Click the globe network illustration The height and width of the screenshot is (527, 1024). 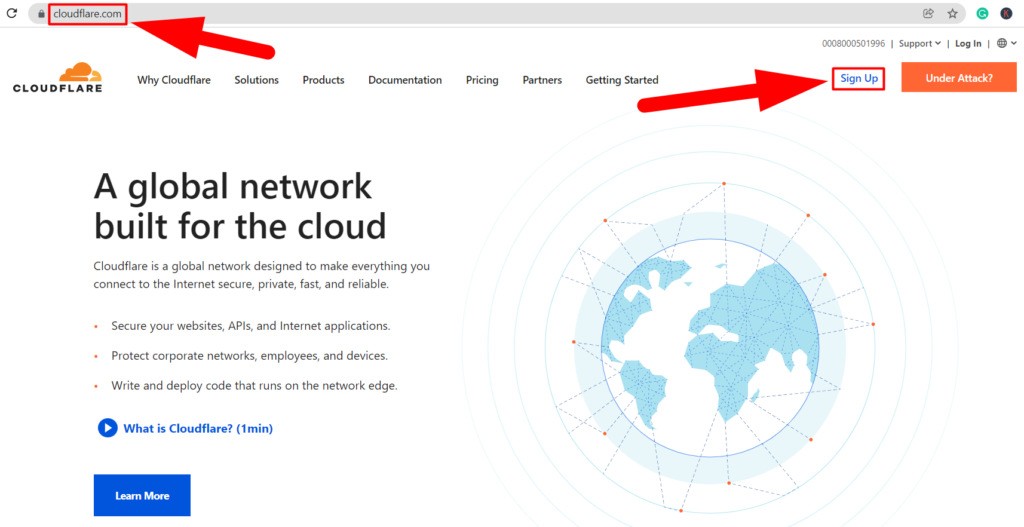pyautogui.click(x=709, y=346)
